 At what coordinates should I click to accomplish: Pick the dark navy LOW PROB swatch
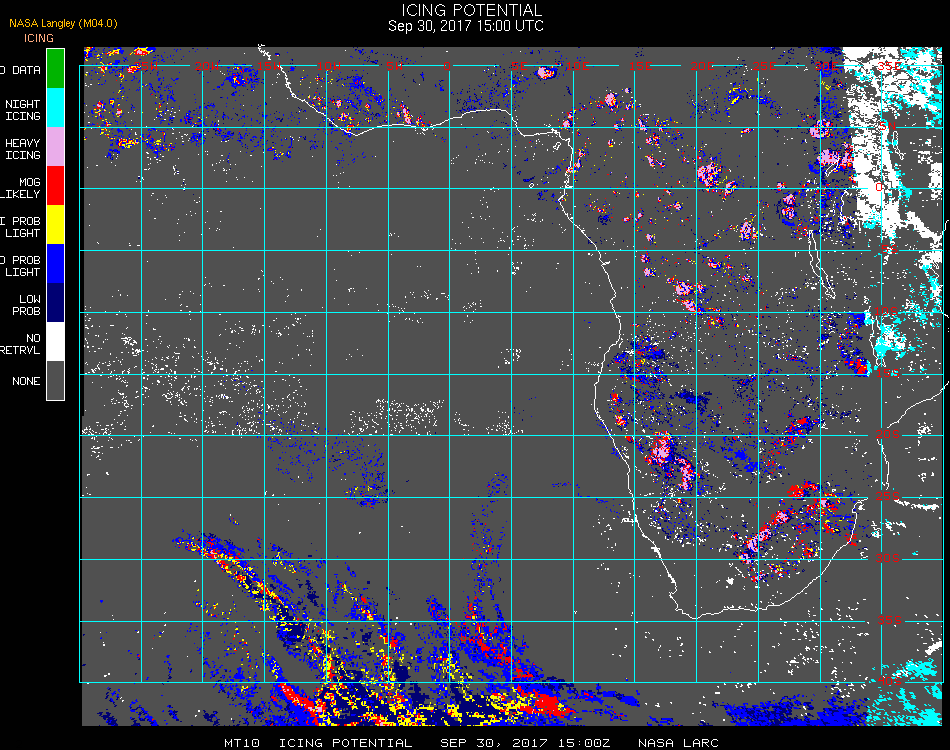55,303
